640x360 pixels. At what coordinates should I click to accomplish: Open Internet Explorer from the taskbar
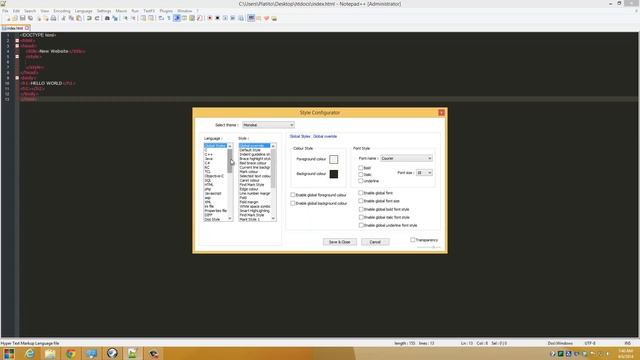click(x=30, y=353)
